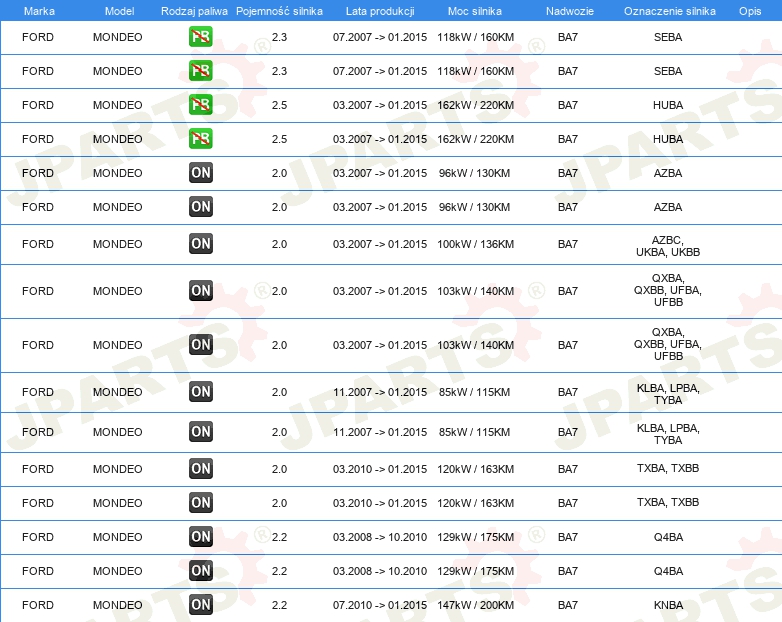Click the Marka column header

tap(39, 11)
